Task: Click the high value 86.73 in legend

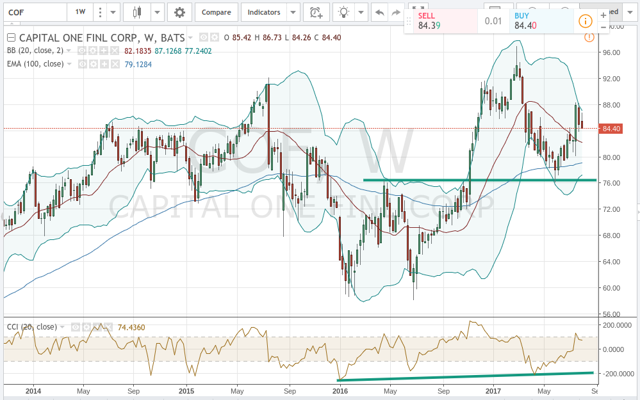Action: [x=272, y=38]
